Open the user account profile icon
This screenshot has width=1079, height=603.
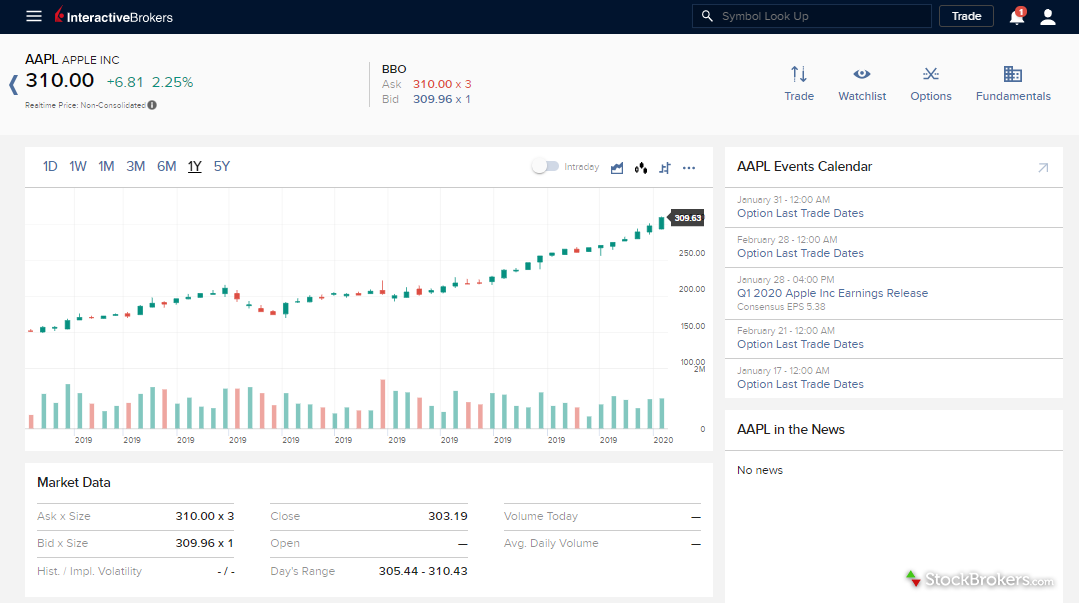click(1047, 17)
